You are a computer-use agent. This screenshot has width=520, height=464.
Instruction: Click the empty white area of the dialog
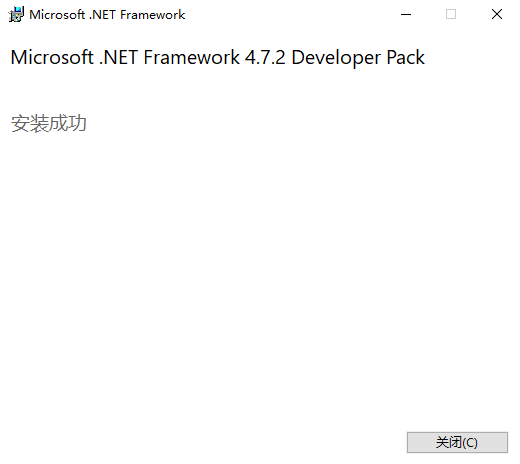coord(260,267)
